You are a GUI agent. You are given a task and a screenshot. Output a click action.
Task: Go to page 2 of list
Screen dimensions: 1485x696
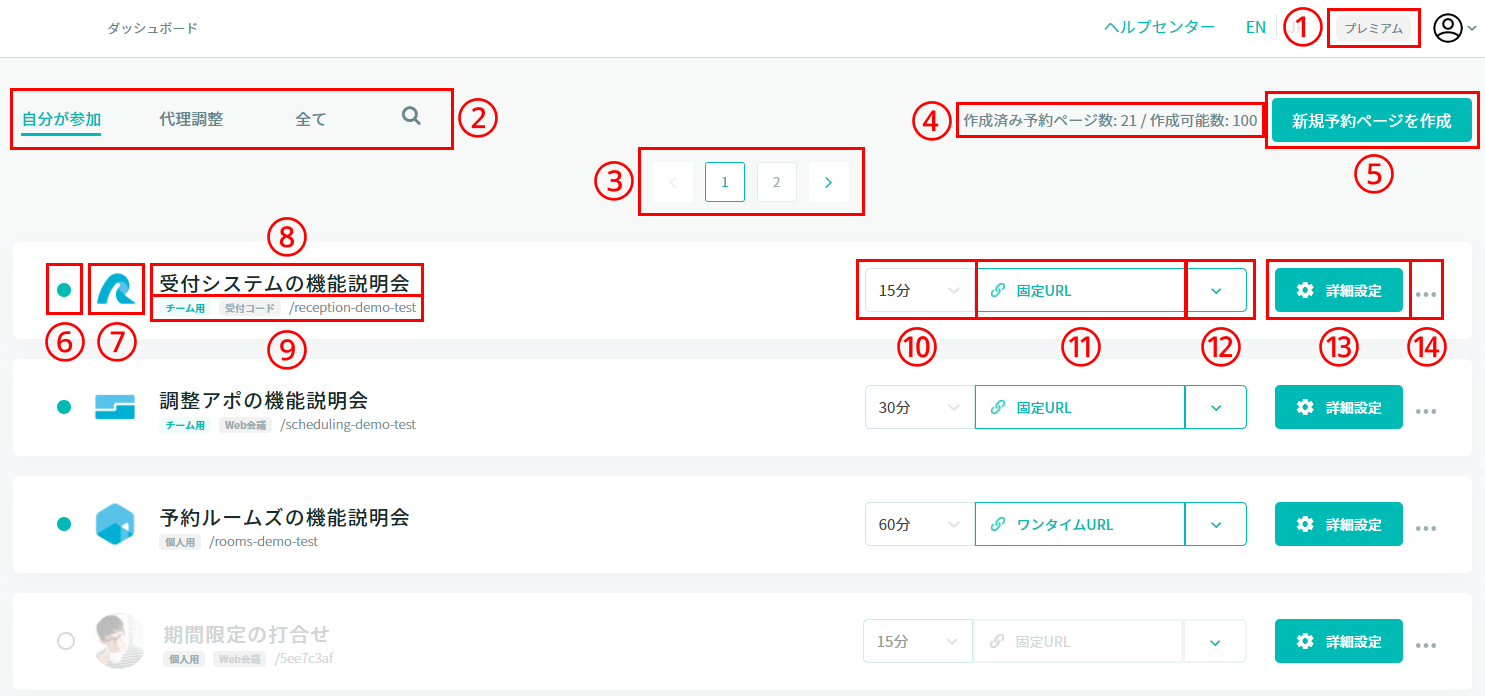click(x=776, y=182)
